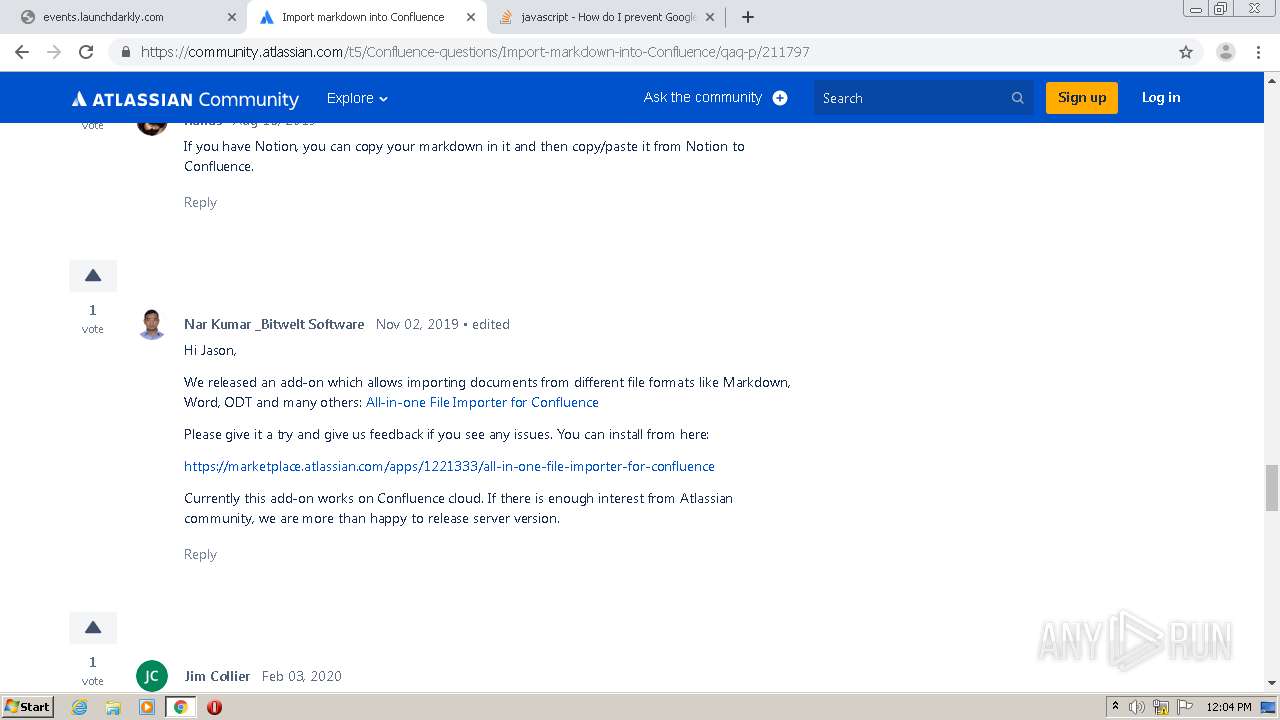1280x720 pixels.
Task: Switch to javascript Stack Overflow tab
Action: (606, 17)
